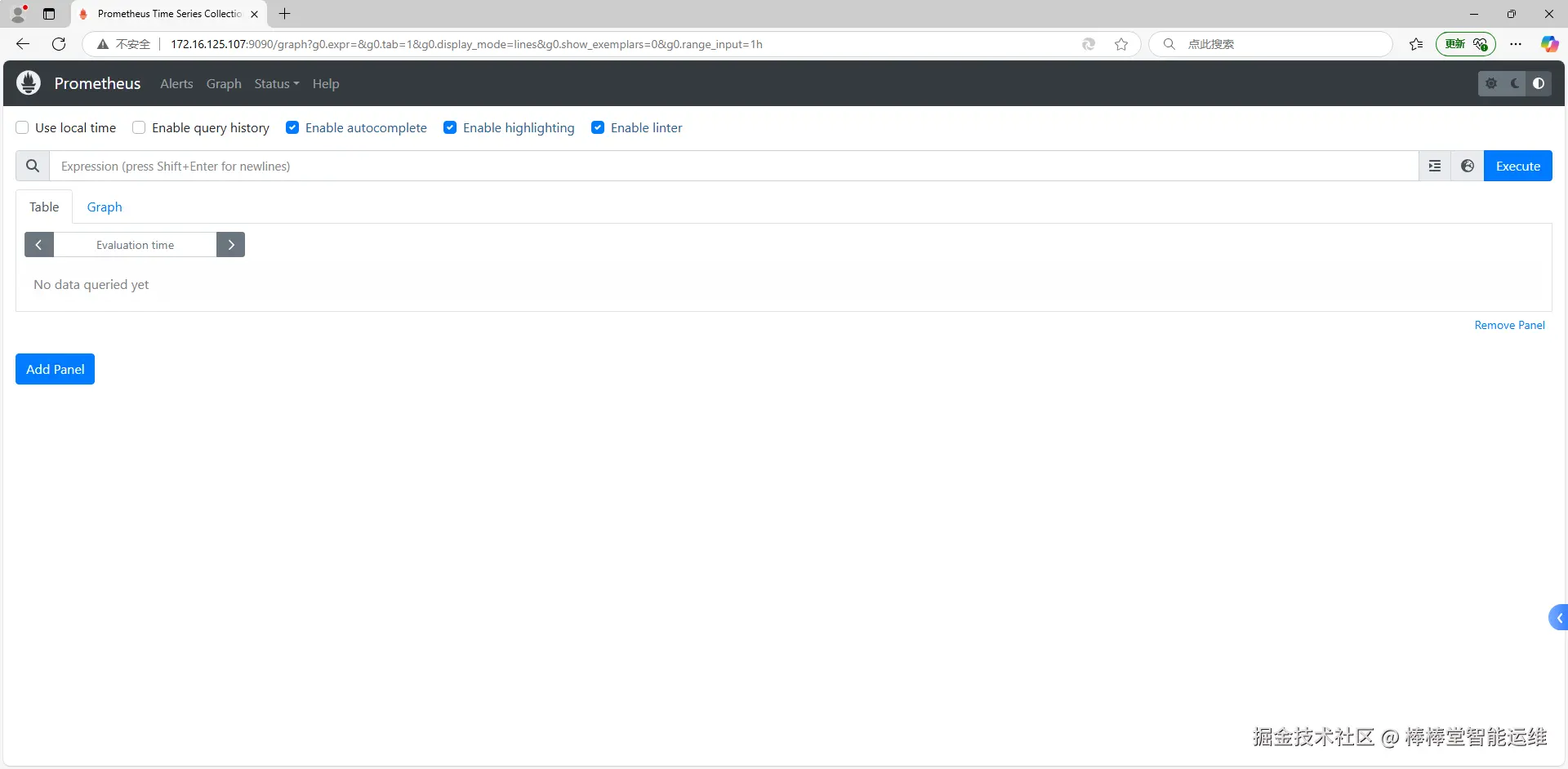Switch to light theme with sun icon
This screenshot has height=769, width=1568.
pyautogui.click(x=1491, y=83)
